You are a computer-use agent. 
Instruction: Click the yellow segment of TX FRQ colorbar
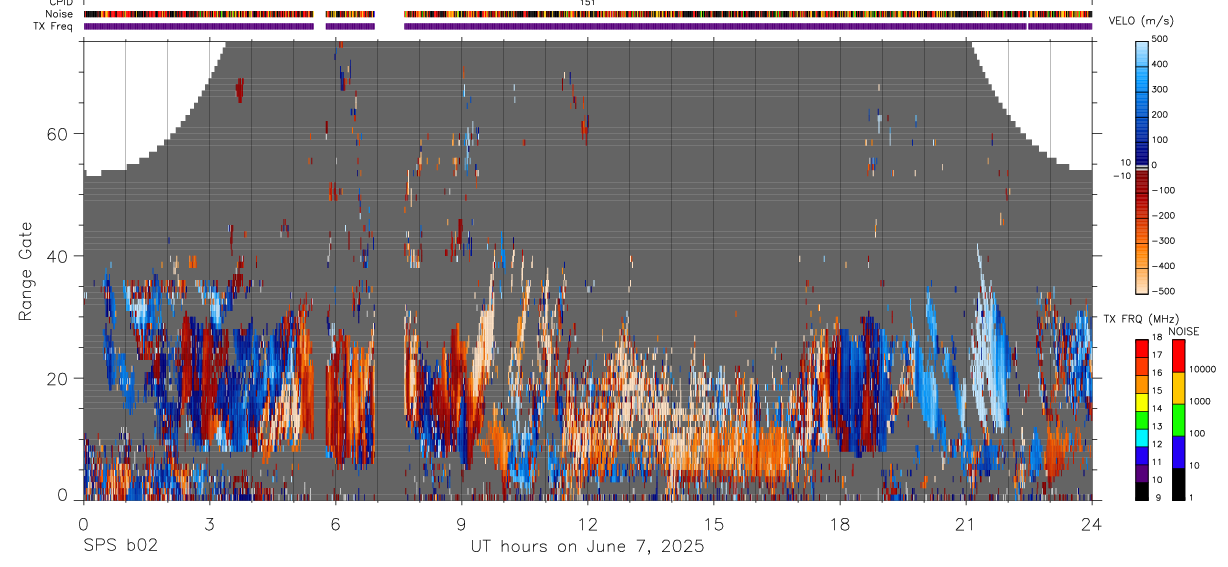(1142, 400)
